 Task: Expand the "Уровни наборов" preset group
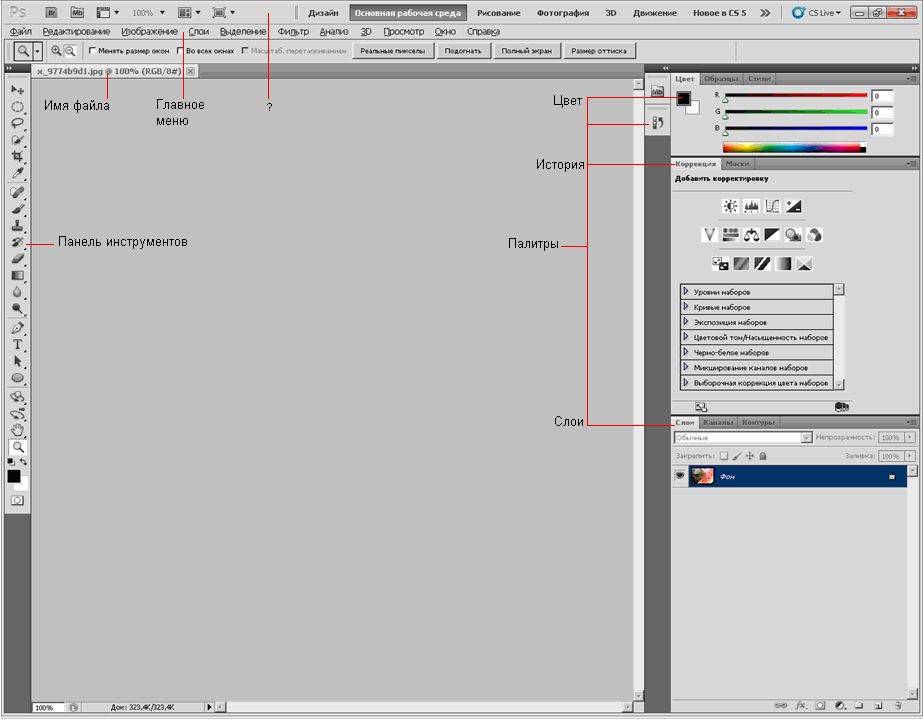point(685,291)
